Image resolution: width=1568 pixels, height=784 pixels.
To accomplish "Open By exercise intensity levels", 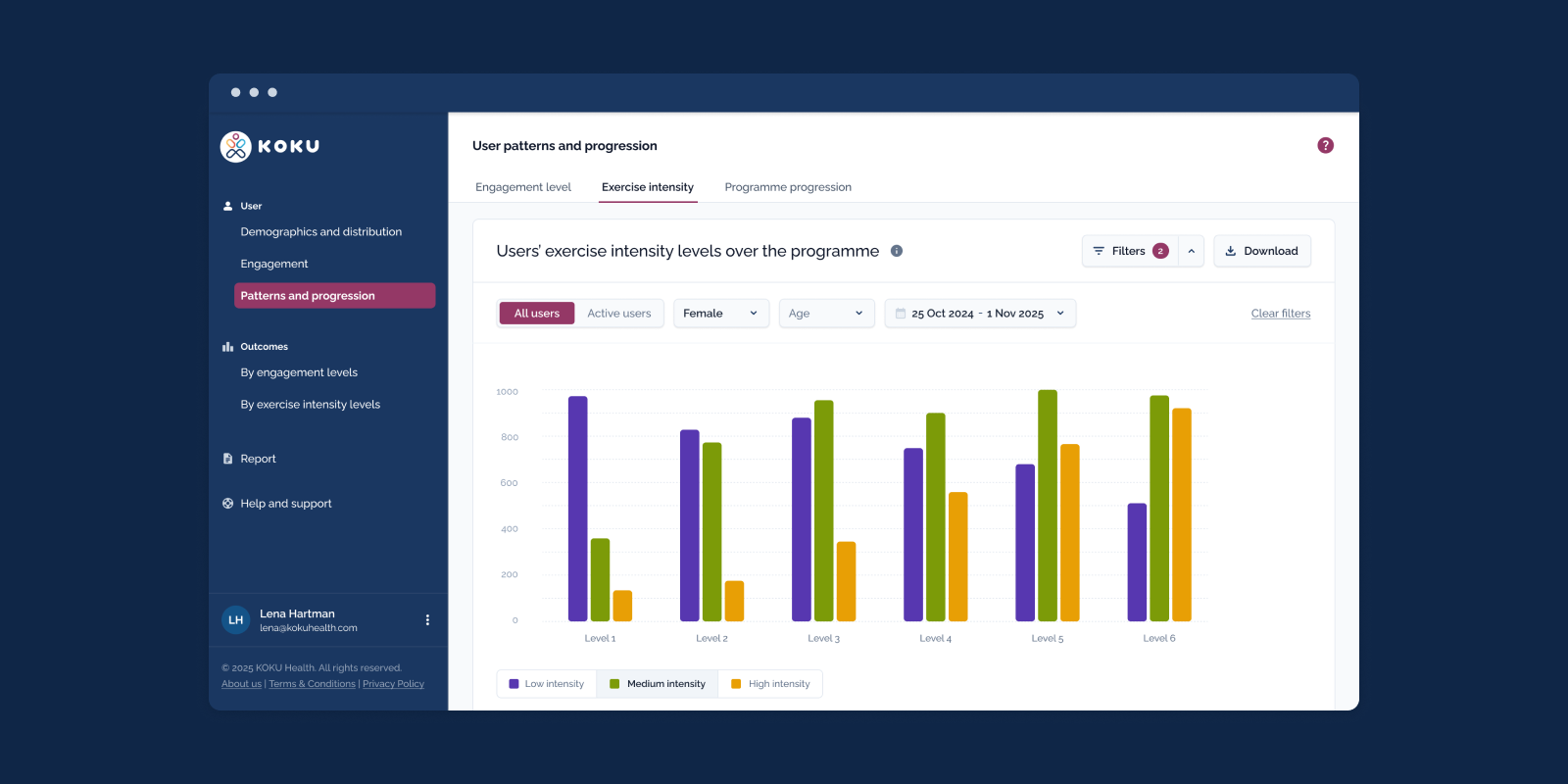I will point(311,405).
